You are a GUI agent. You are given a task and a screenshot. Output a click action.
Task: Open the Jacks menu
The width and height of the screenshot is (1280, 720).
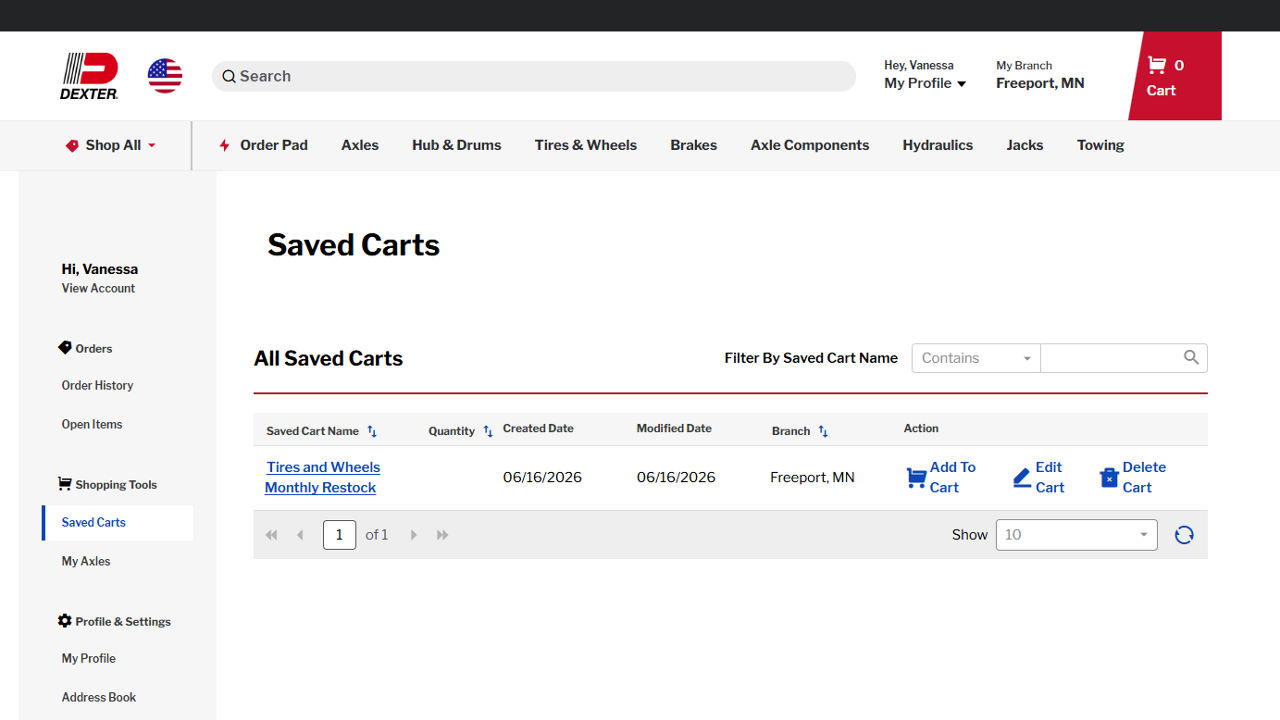[x=1025, y=145]
